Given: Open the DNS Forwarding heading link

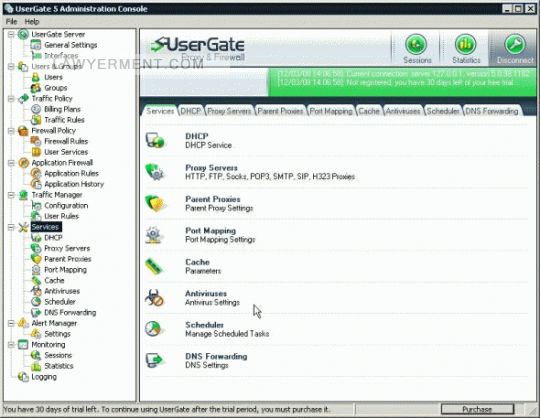Looking at the screenshot, I should pyautogui.click(x=216, y=356).
